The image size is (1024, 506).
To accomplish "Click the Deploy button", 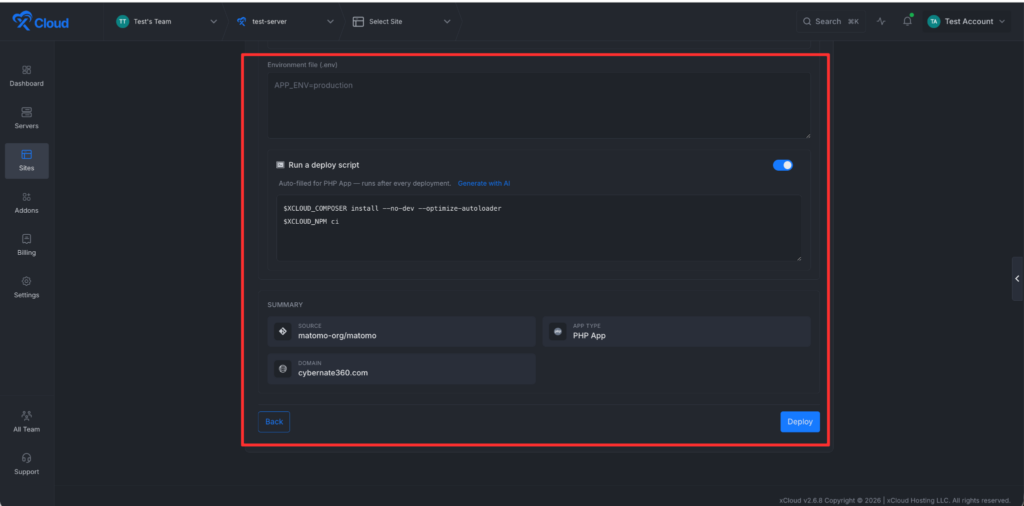I will click(x=800, y=422).
